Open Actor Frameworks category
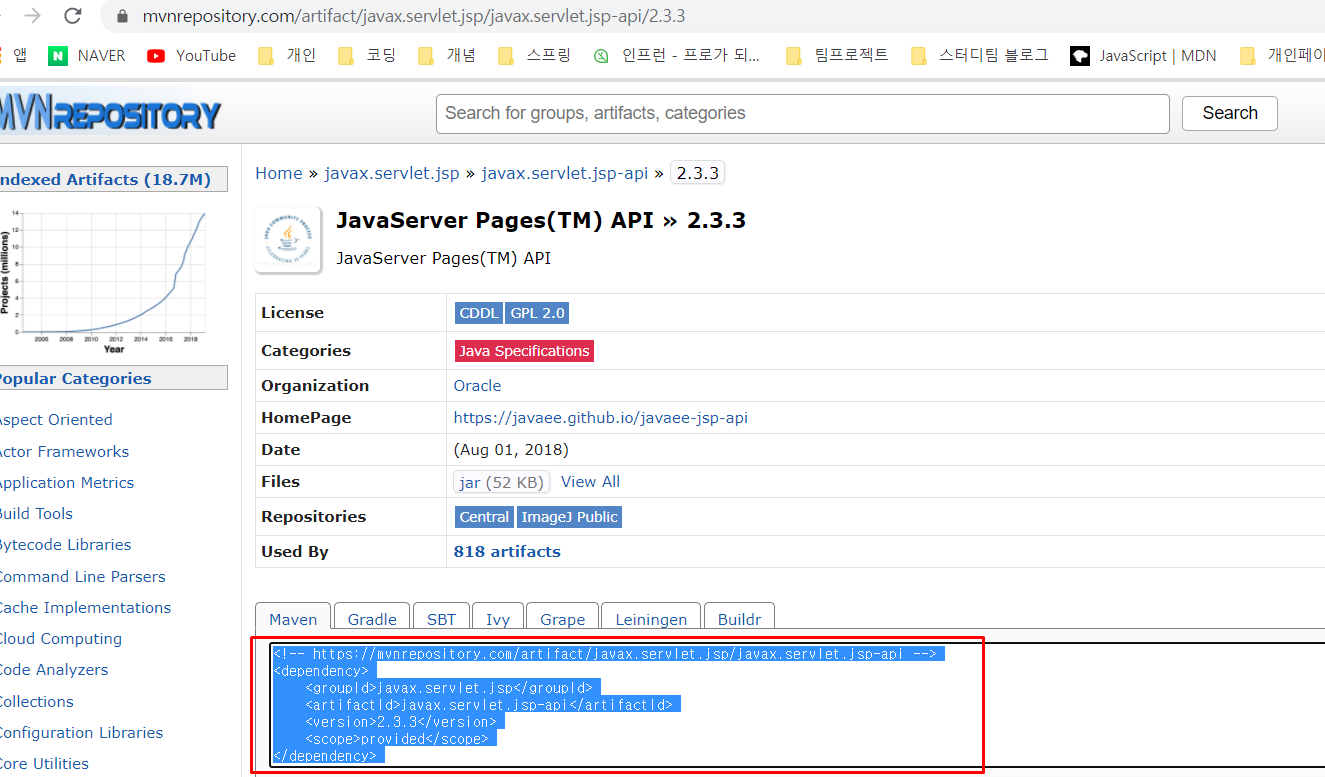This screenshot has width=1325, height=777. point(63,452)
